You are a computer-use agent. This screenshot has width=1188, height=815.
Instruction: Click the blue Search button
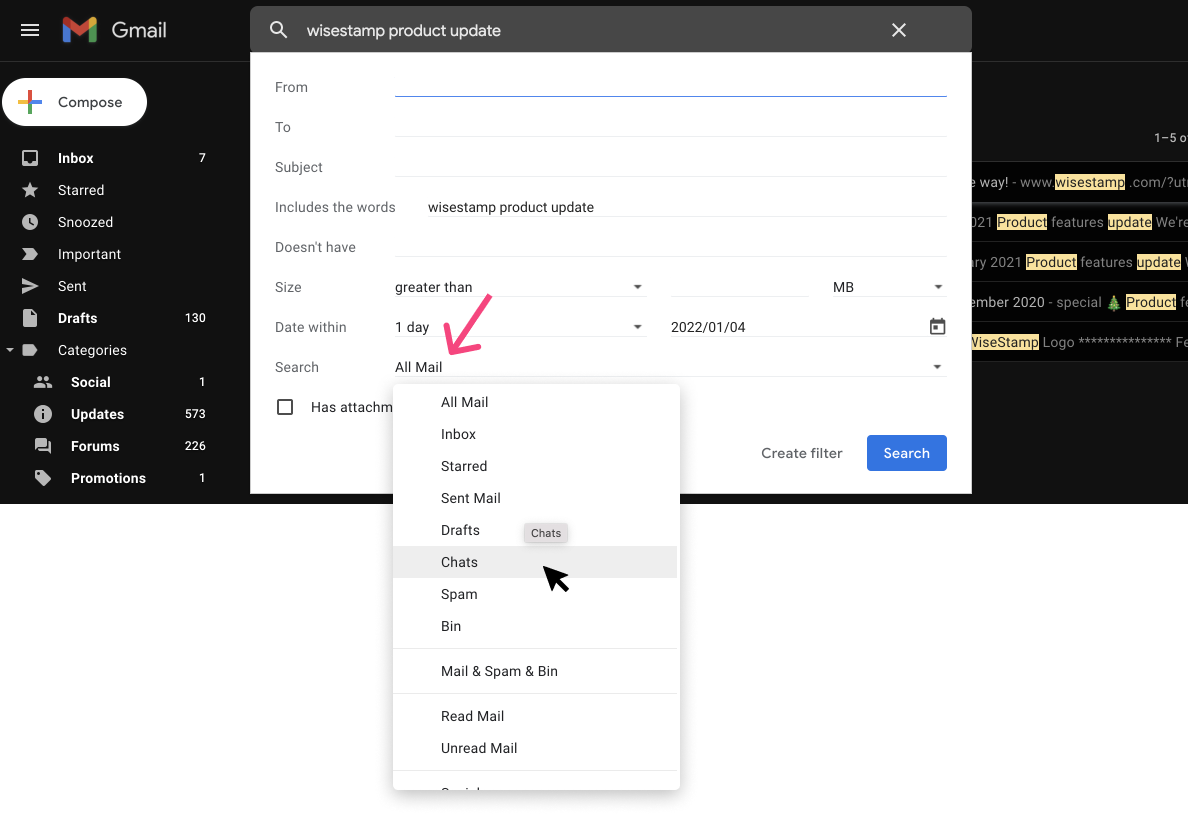click(x=906, y=452)
